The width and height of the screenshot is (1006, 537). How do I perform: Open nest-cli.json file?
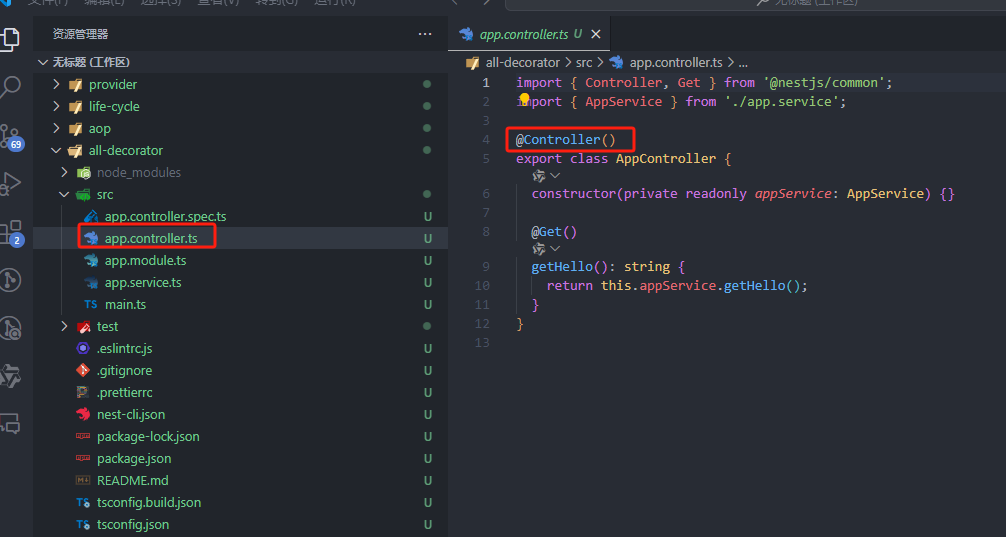click(131, 415)
